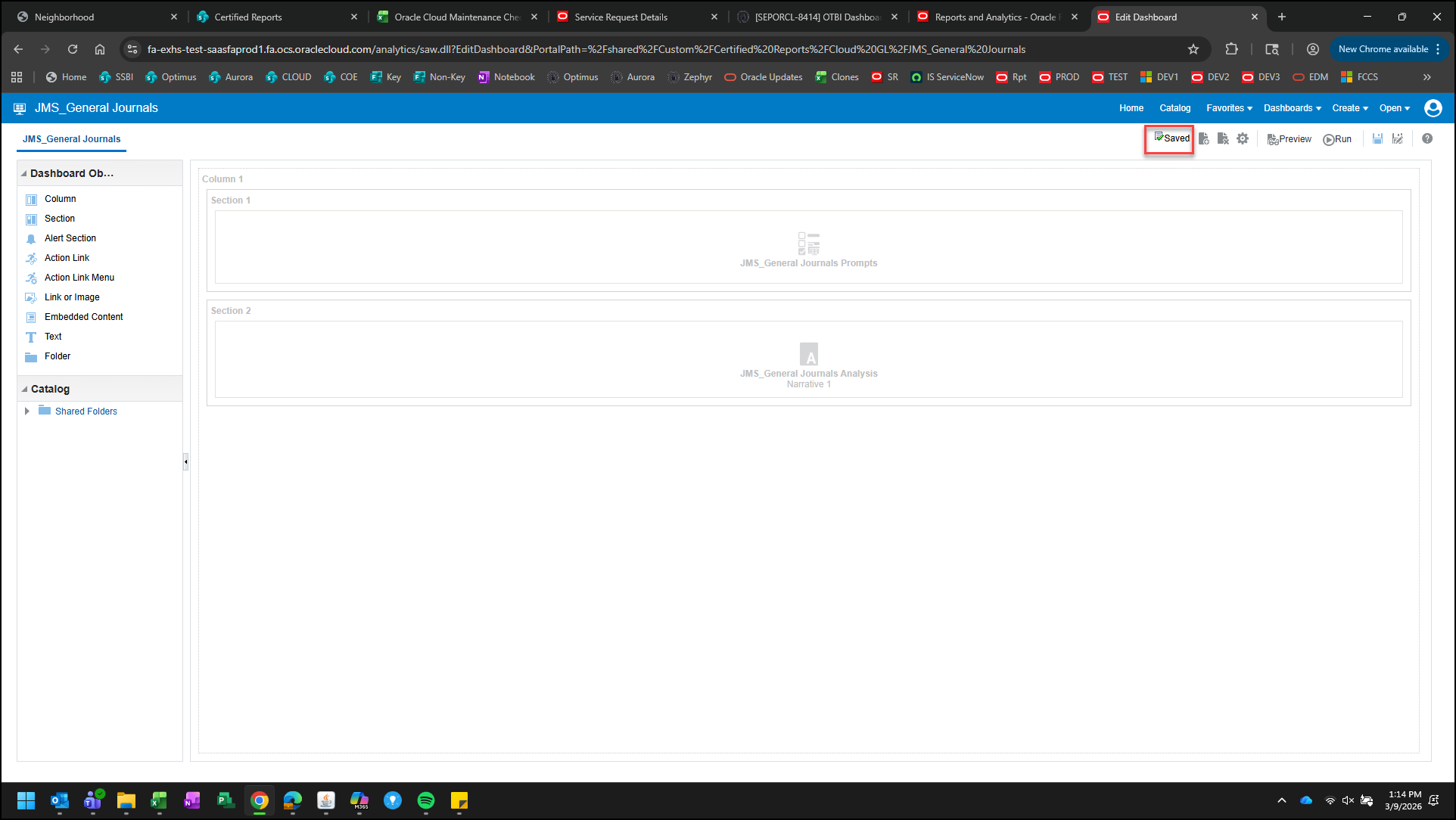Click the Delete Current Page icon
The image size is (1456, 820).
point(1223,139)
